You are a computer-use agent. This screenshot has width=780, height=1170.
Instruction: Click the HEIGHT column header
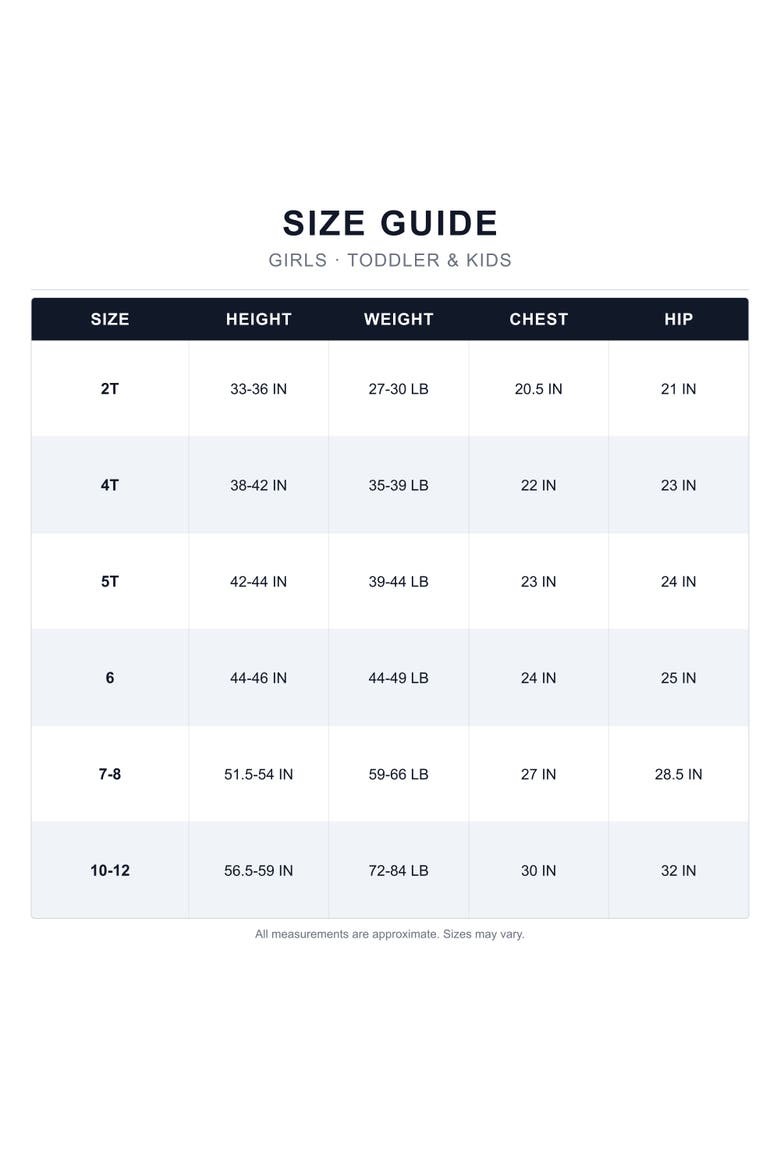pyautogui.click(x=258, y=319)
